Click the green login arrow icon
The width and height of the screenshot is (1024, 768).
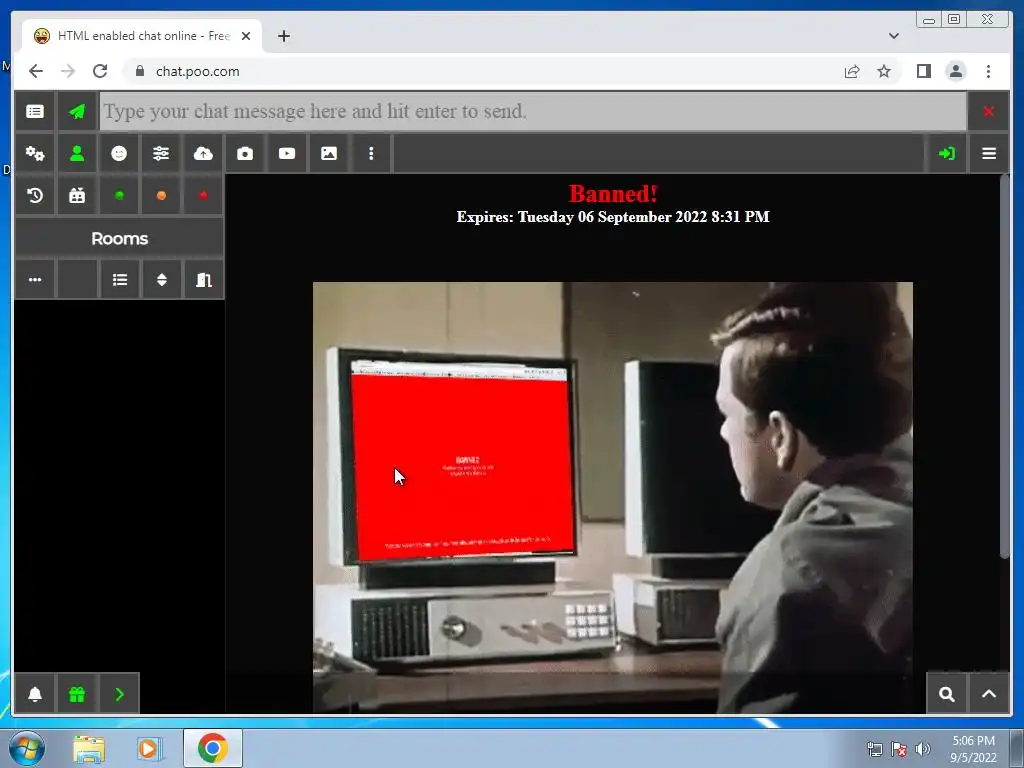[946, 153]
